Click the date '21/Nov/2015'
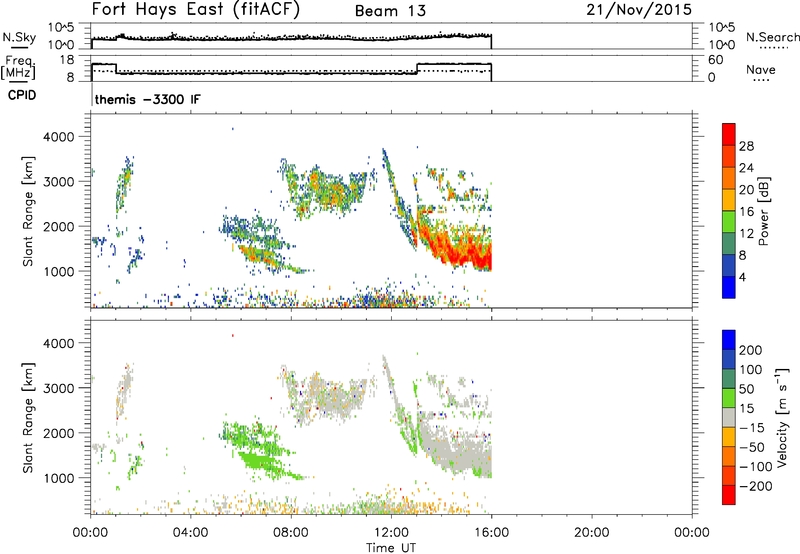800x554 pixels. click(x=639, y=10)
